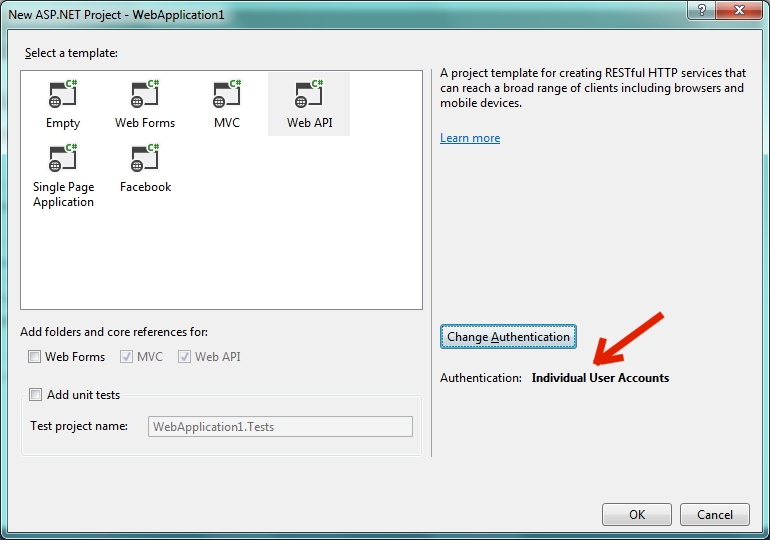Cancel the new project dialog

[715, 514]
